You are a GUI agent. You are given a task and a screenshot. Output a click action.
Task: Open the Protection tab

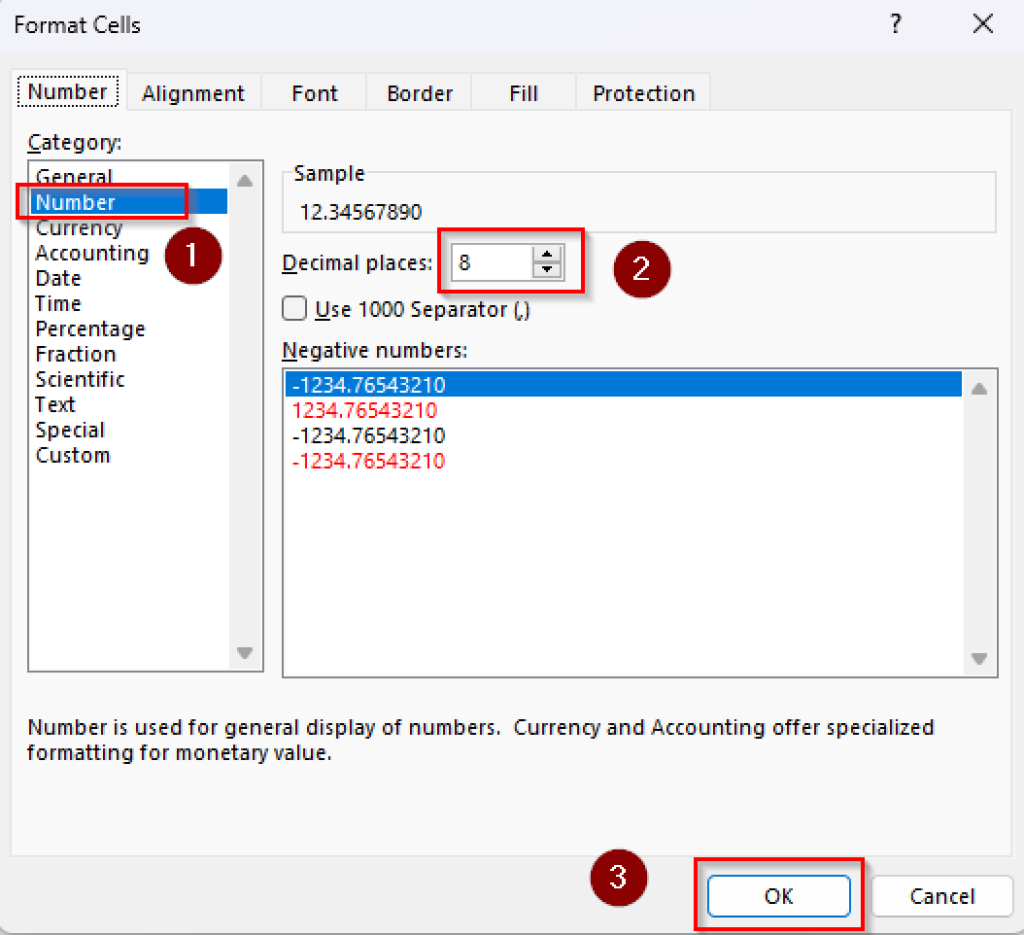[x=643, y=92]
